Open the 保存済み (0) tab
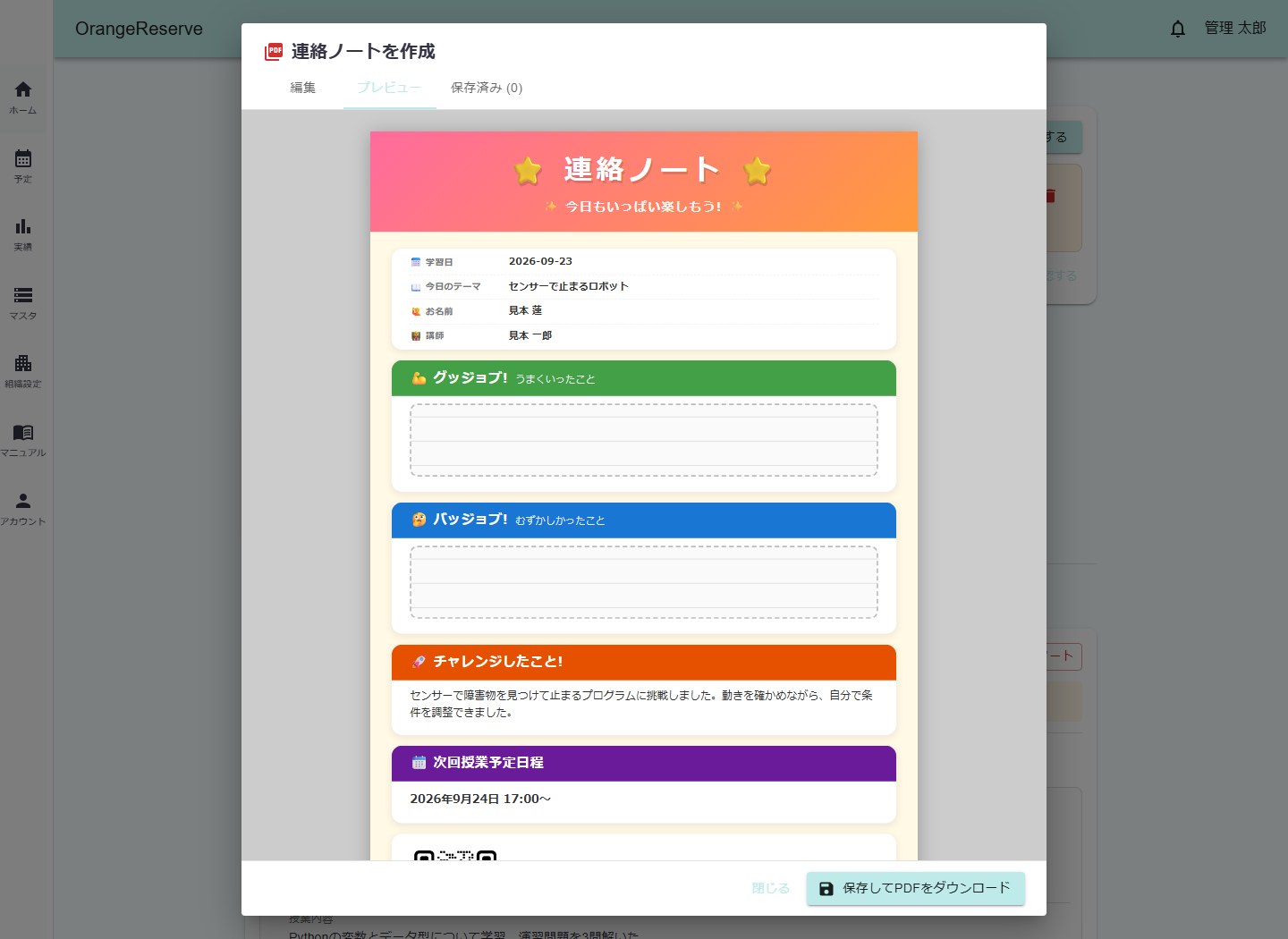 [487, 88]
